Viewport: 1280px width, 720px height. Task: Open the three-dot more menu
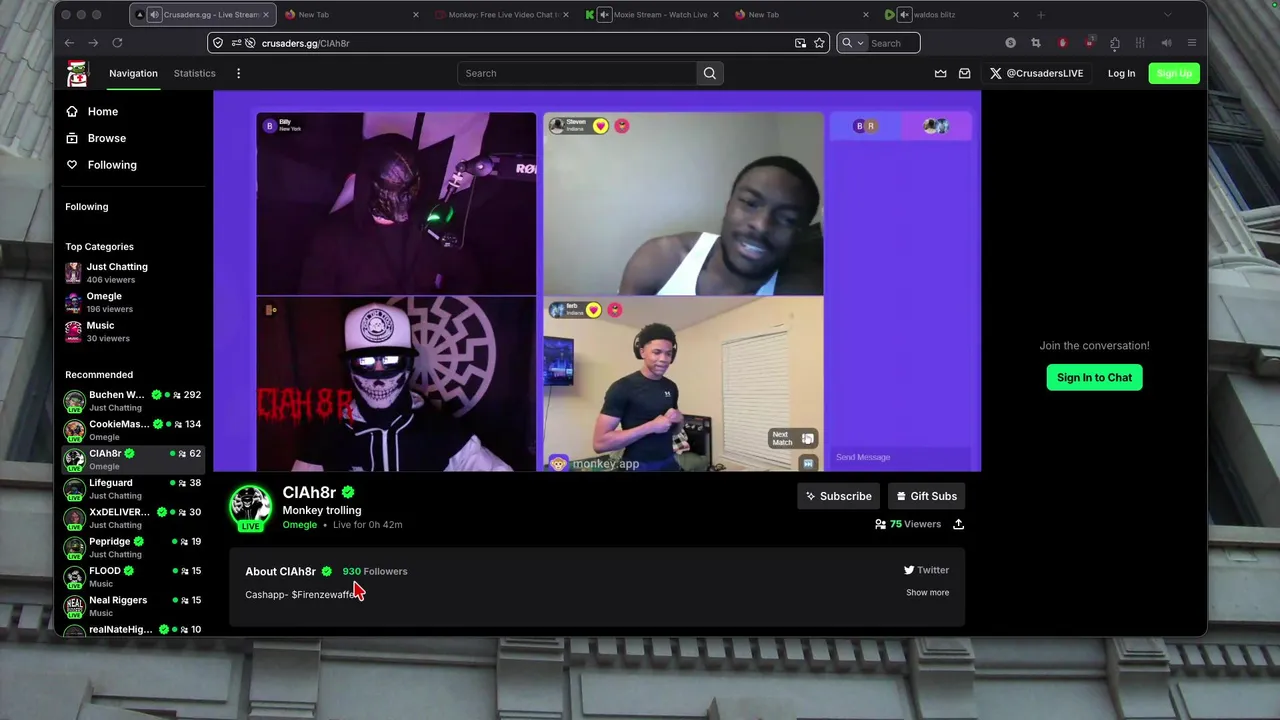tap(238, 73)
